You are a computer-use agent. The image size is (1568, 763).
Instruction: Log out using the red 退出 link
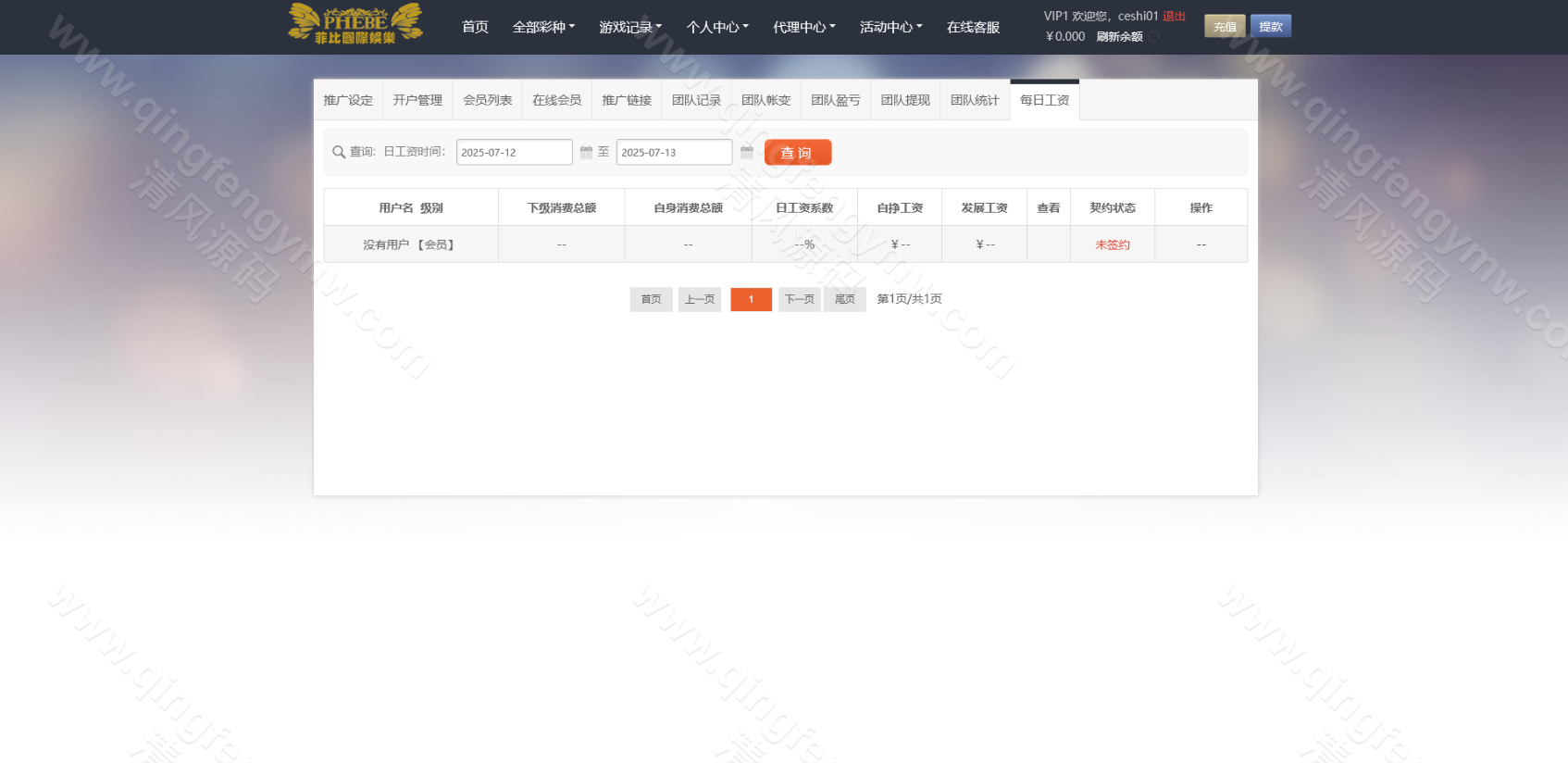[1174, 16]
